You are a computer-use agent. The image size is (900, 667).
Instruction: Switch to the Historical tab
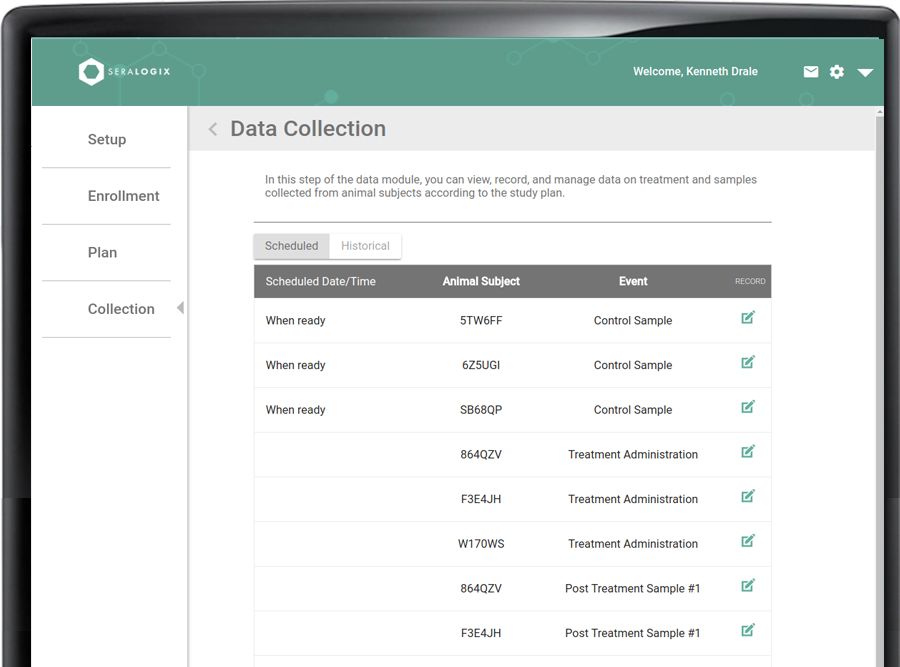365,245
